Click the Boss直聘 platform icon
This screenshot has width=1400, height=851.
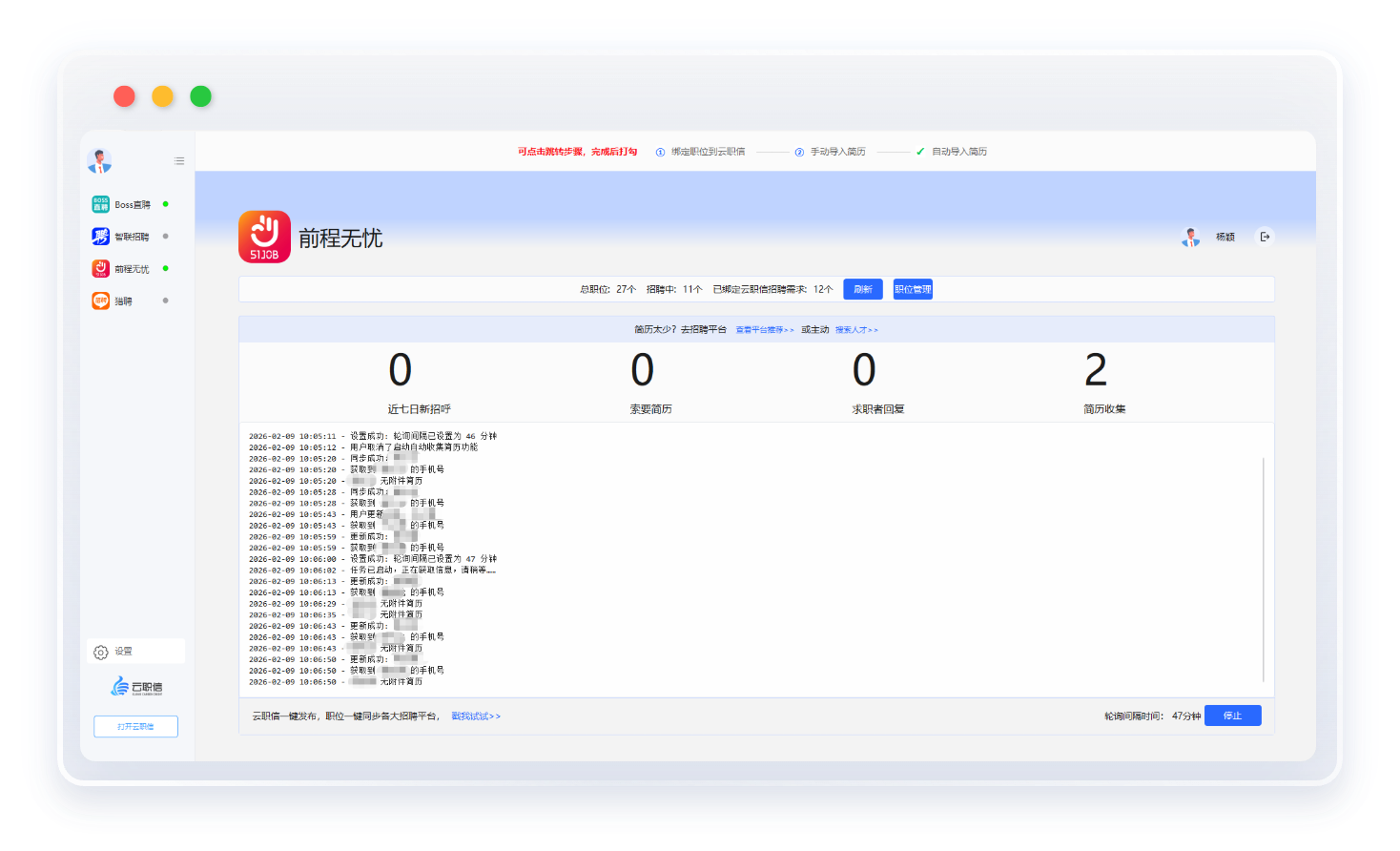pyautogui.click(x=100, y=204)
